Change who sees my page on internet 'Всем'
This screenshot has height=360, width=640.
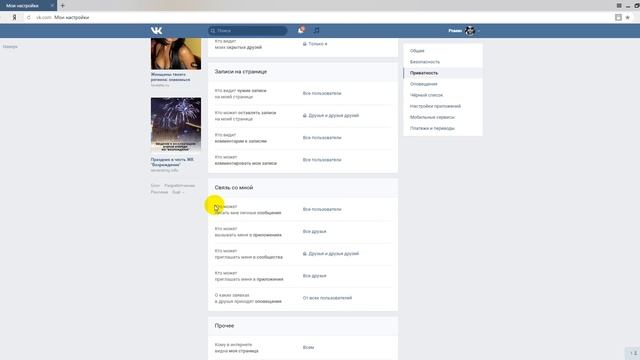309,347
